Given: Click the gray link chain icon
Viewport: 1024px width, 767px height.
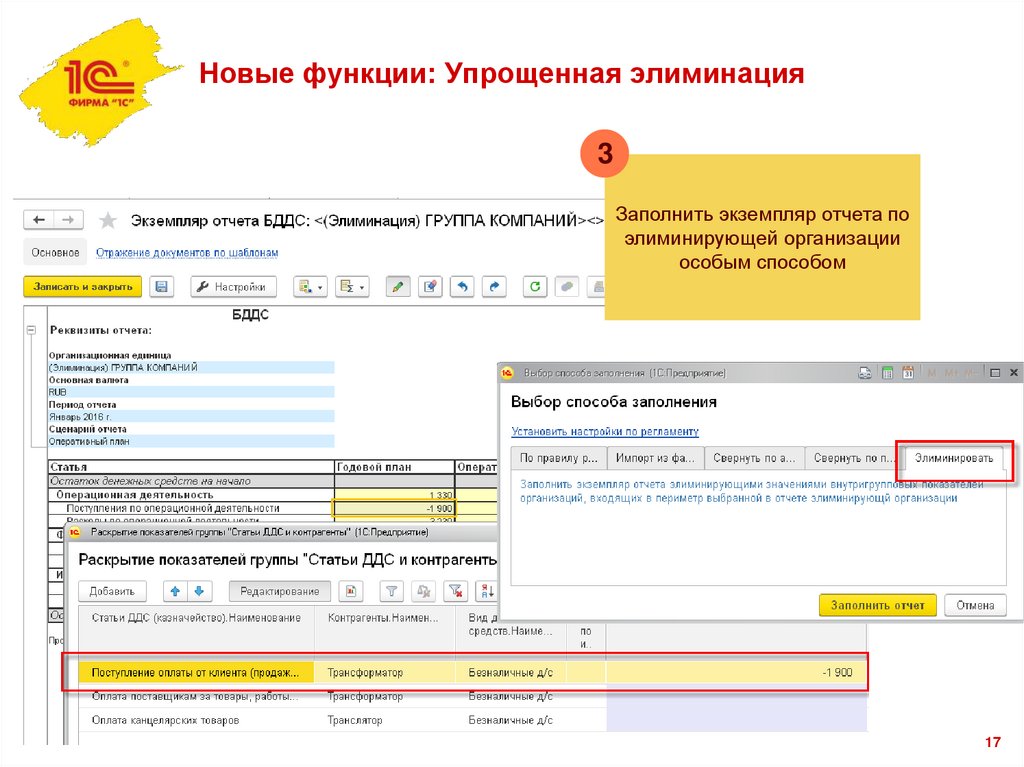Looking at the screenshot, I should pos(567,287).
